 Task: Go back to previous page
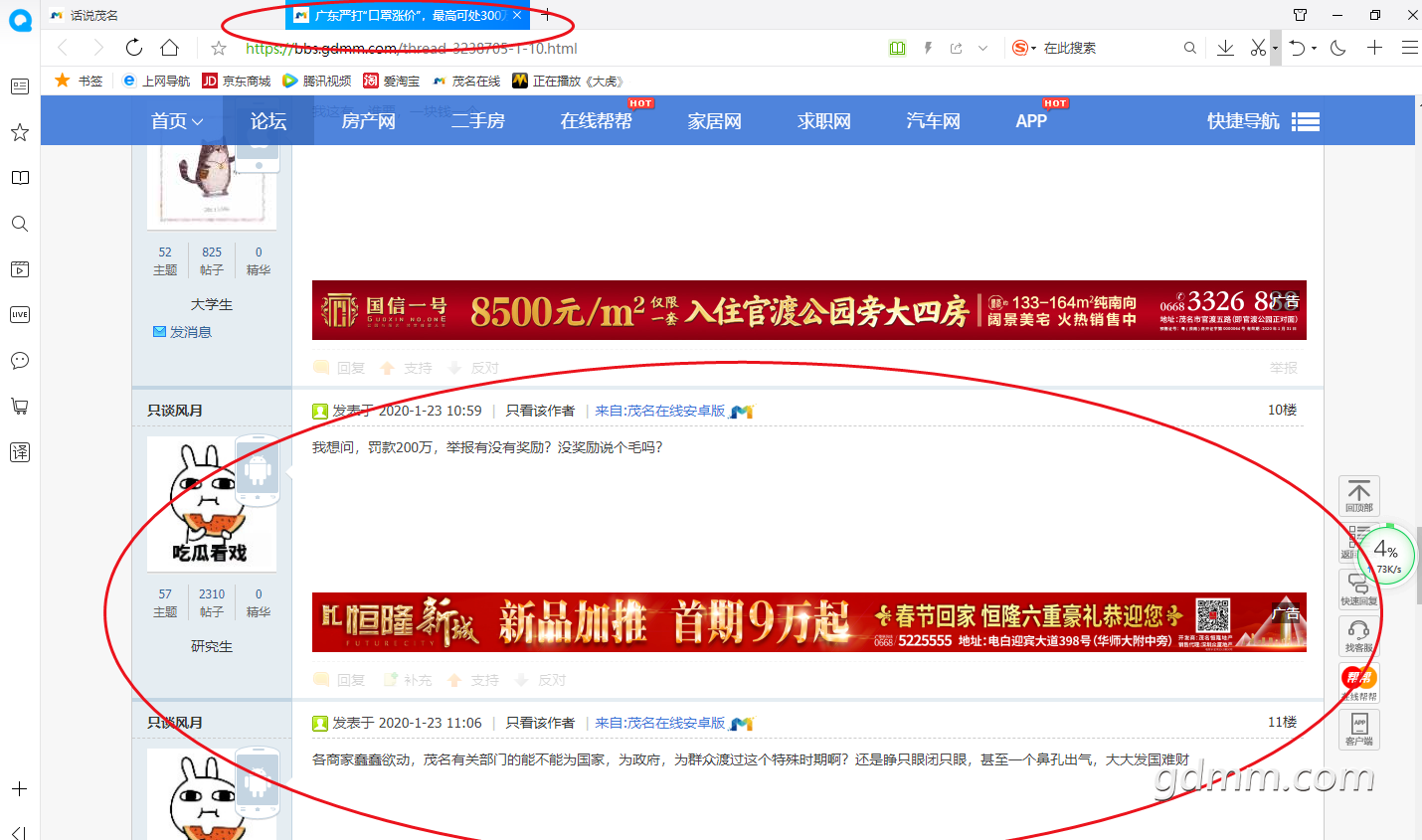(x=63, y=48)
